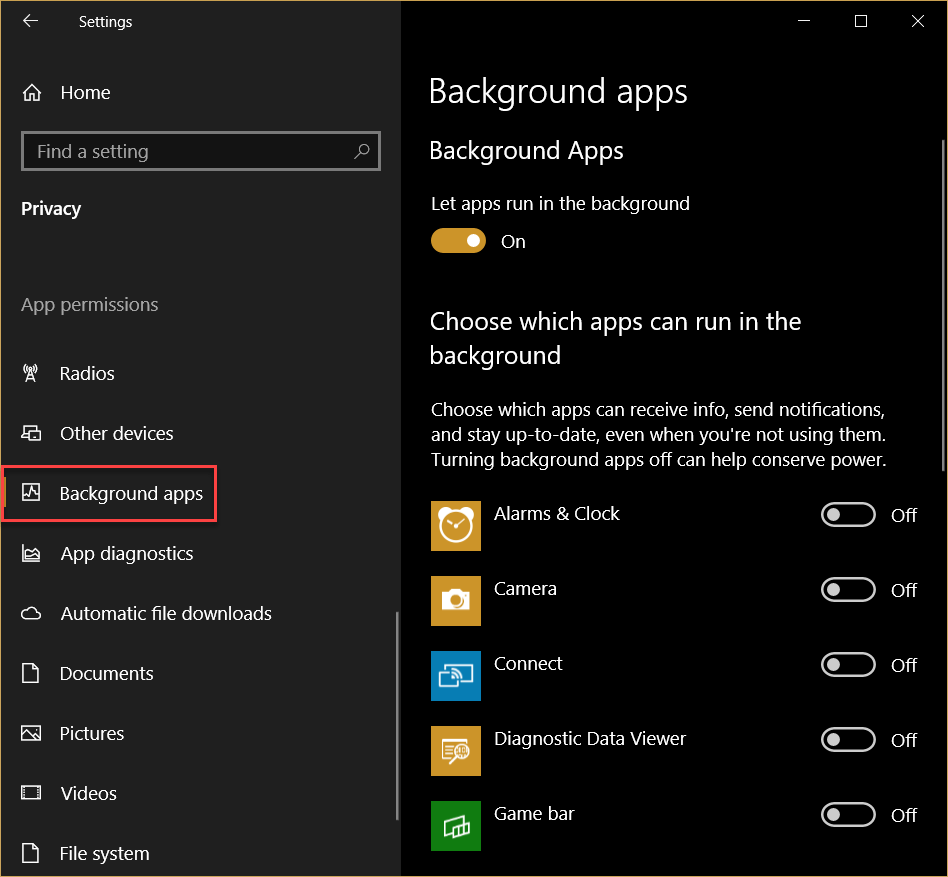Maximize the Settings window
The height and width of the screenshot is (877, 948).
click(x=861, y=21)
